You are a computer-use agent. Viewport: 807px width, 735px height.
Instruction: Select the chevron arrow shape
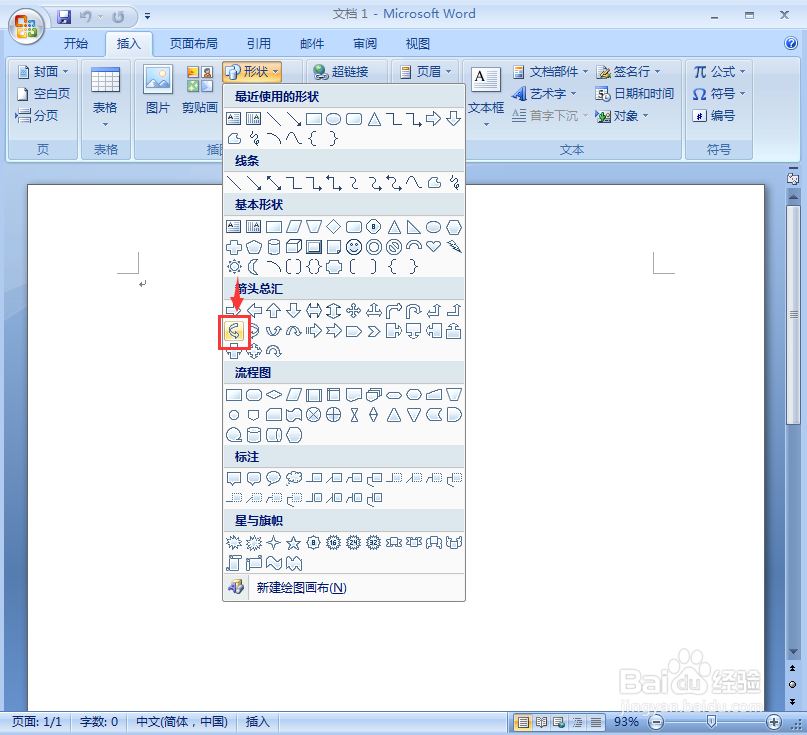[374, 331]
